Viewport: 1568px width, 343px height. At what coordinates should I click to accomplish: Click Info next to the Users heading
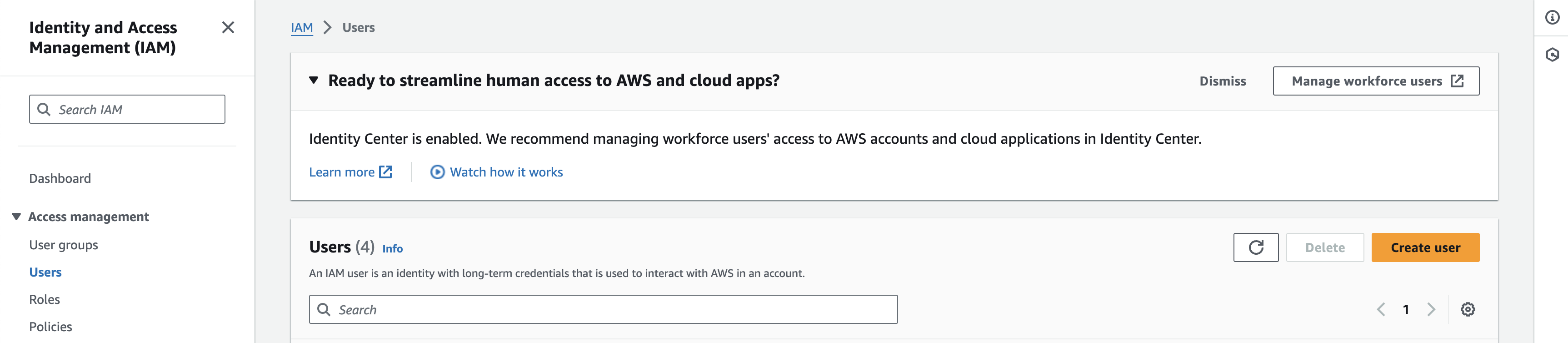(392, 248)
